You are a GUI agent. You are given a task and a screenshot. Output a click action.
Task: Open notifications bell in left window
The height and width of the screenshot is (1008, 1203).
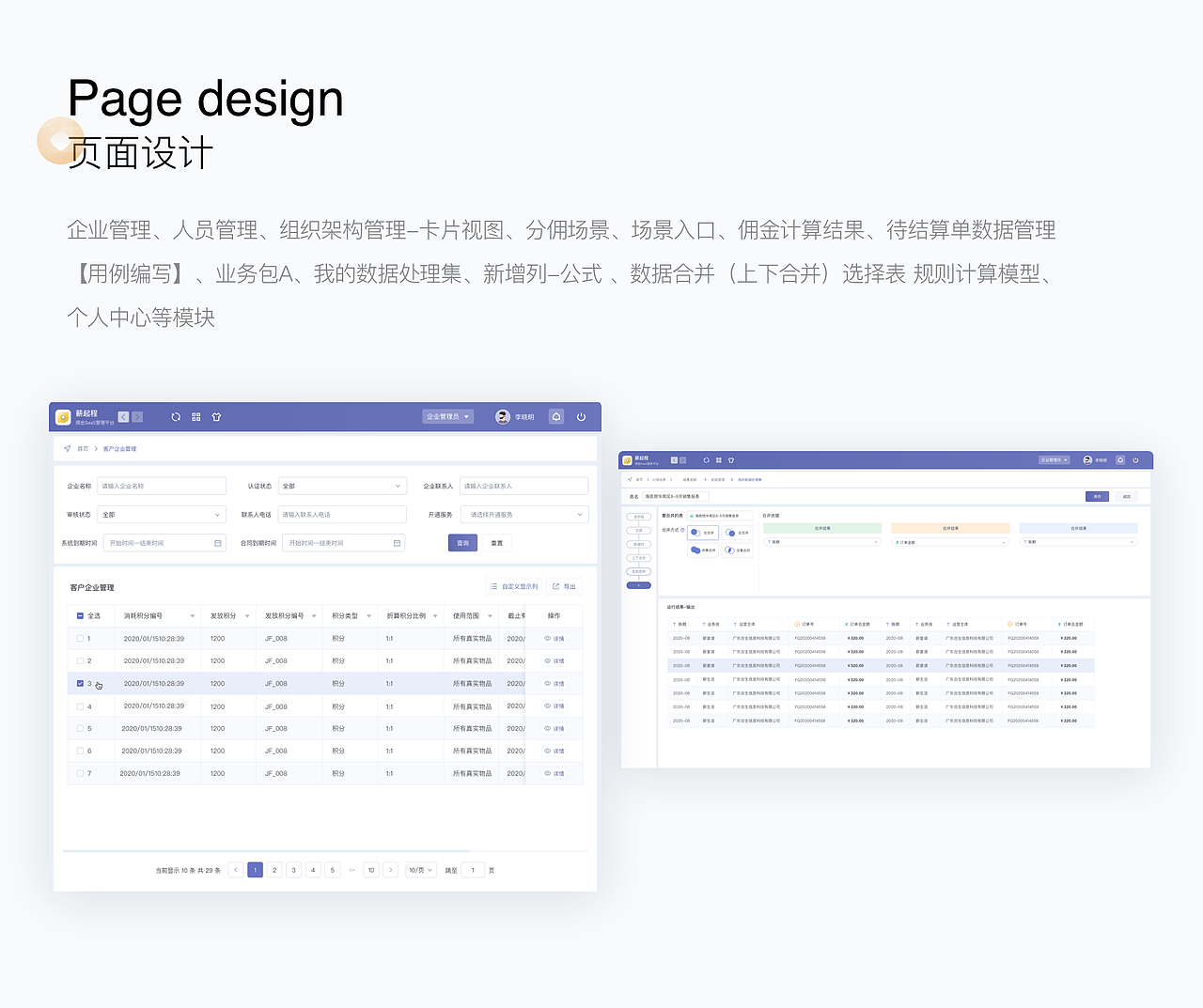pos(556,417)
